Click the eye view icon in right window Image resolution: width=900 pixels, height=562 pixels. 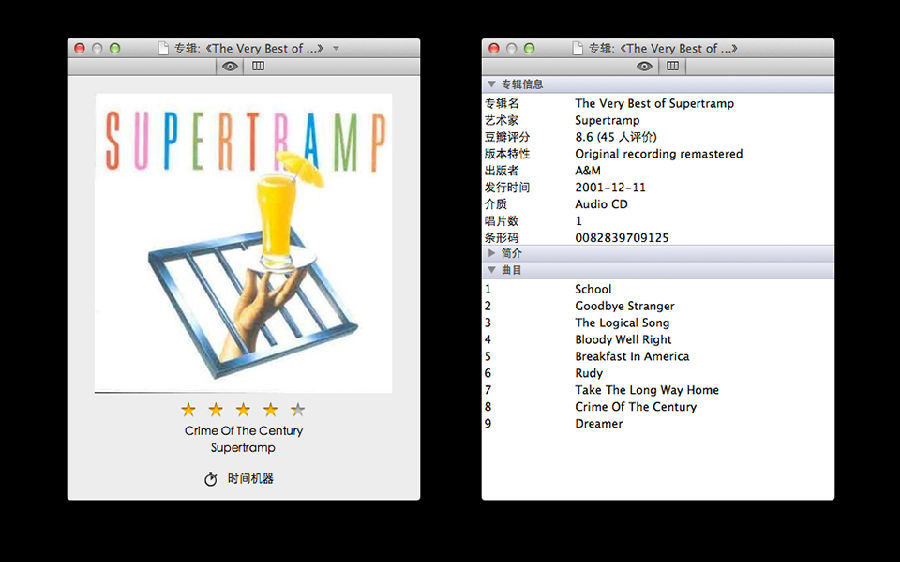(x=645, y=66)
